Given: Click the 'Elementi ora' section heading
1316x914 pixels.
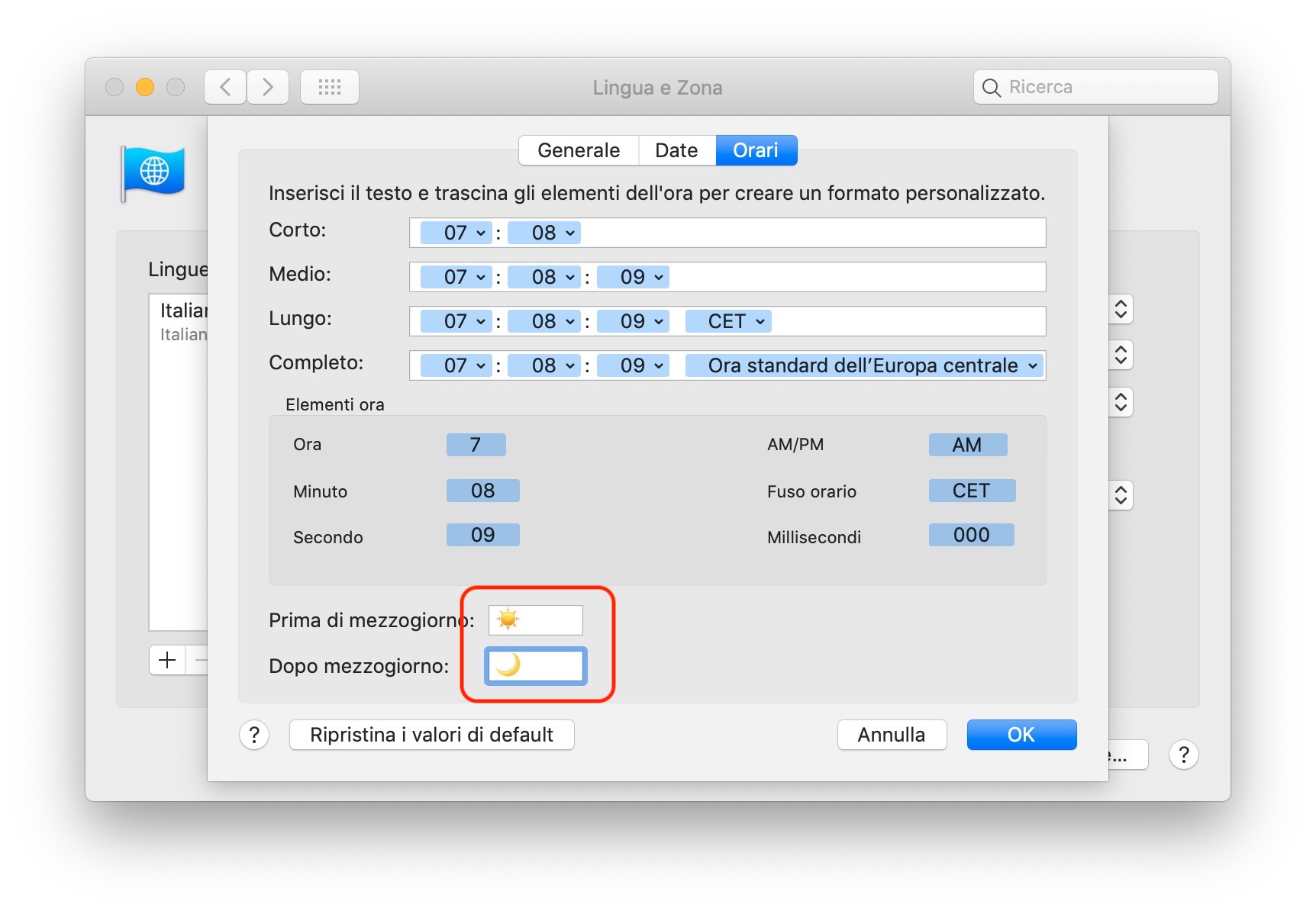Looking at the screenshot, I should pyautogui.click(x=335, y=404).
